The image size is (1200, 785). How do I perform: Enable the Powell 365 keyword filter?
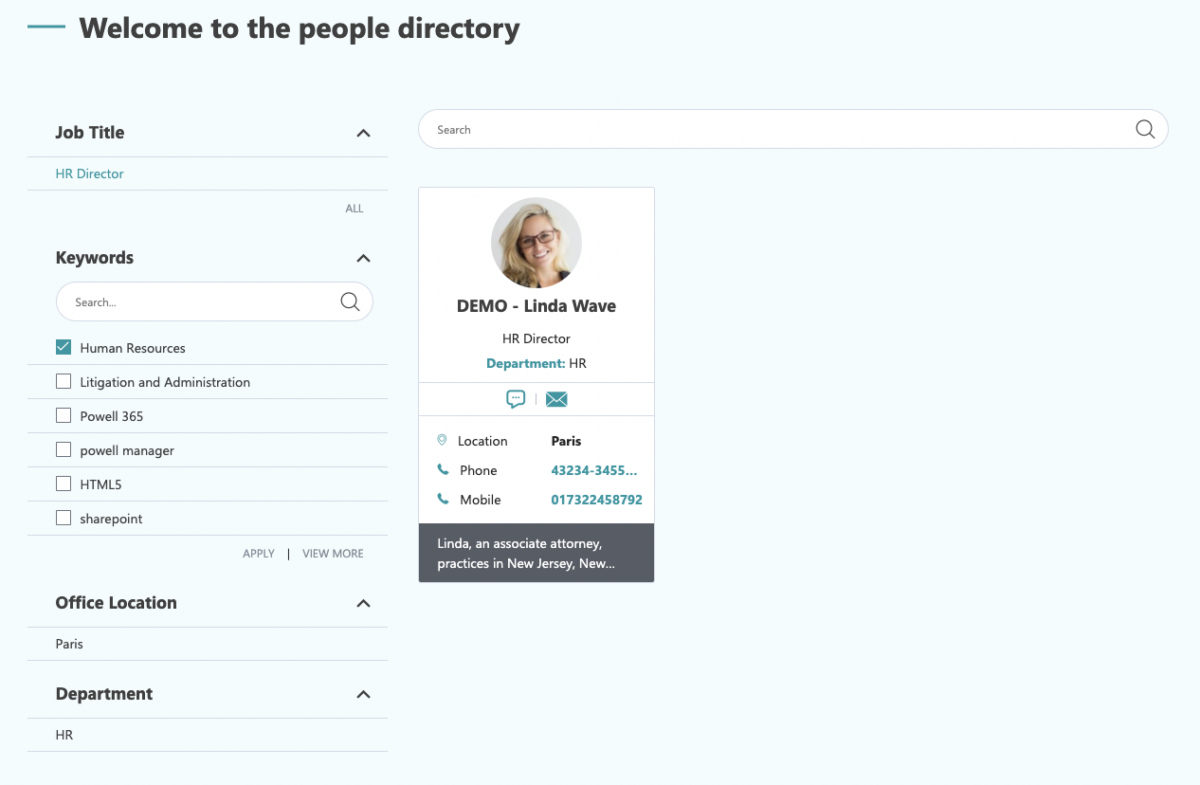pos(64,416)
